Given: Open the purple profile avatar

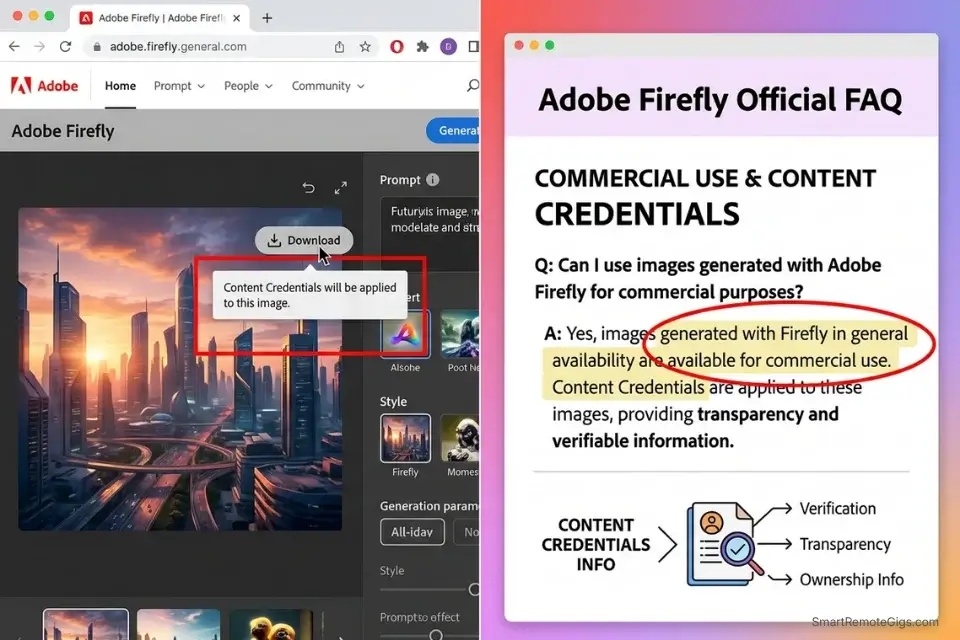Looking at the screenshot, I should [x=448, y=47].
